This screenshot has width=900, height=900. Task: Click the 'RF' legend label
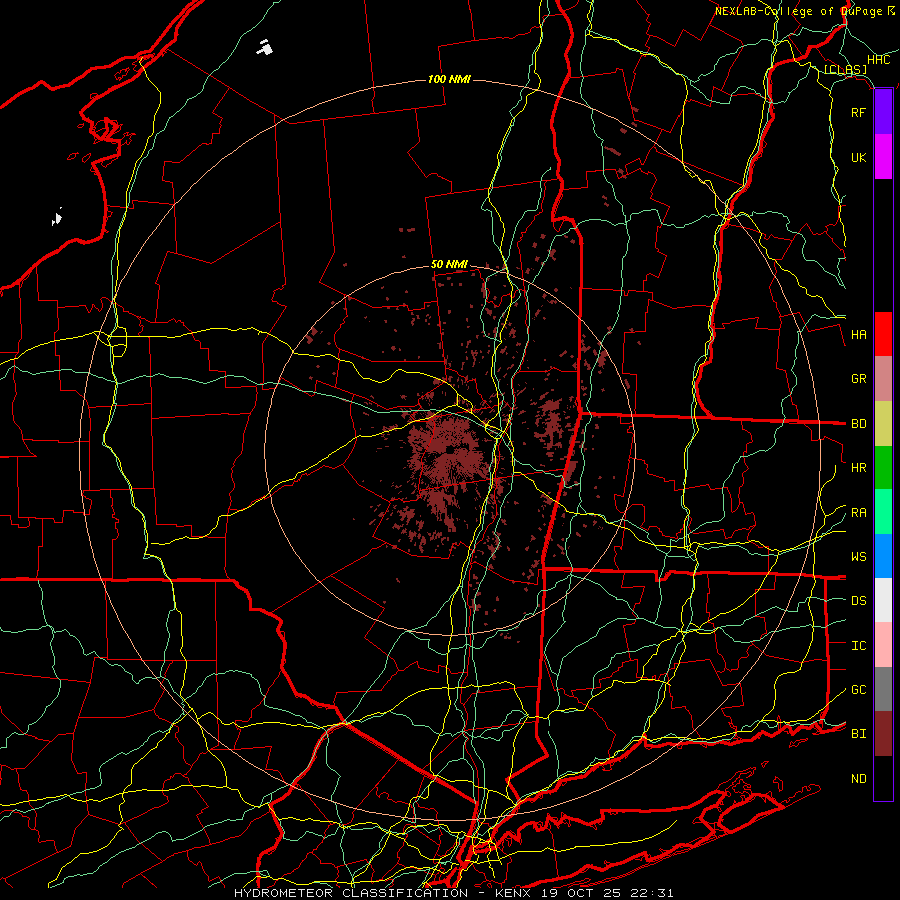coord(859,112)
